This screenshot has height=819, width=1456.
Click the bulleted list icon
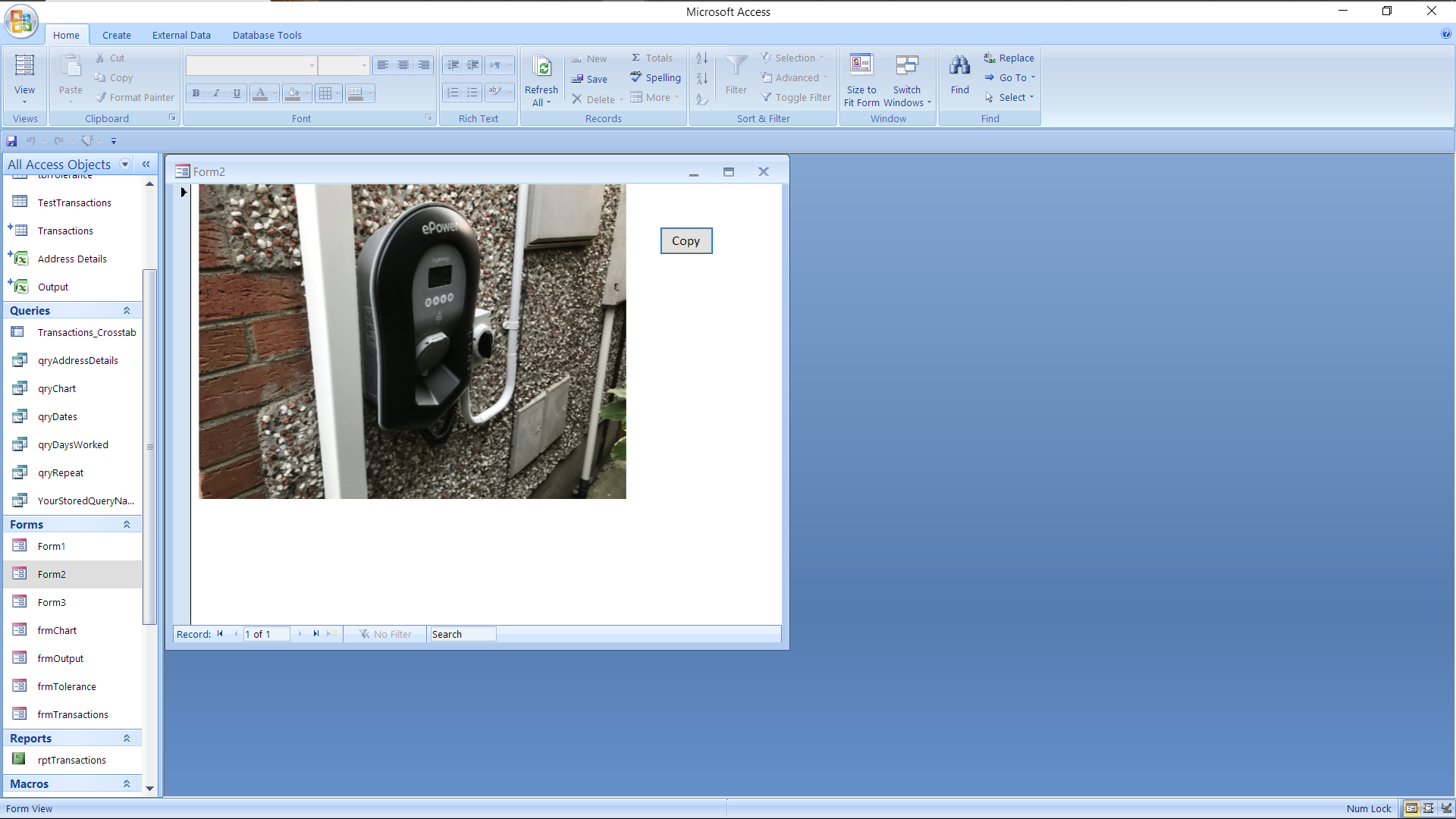(473, 93)
